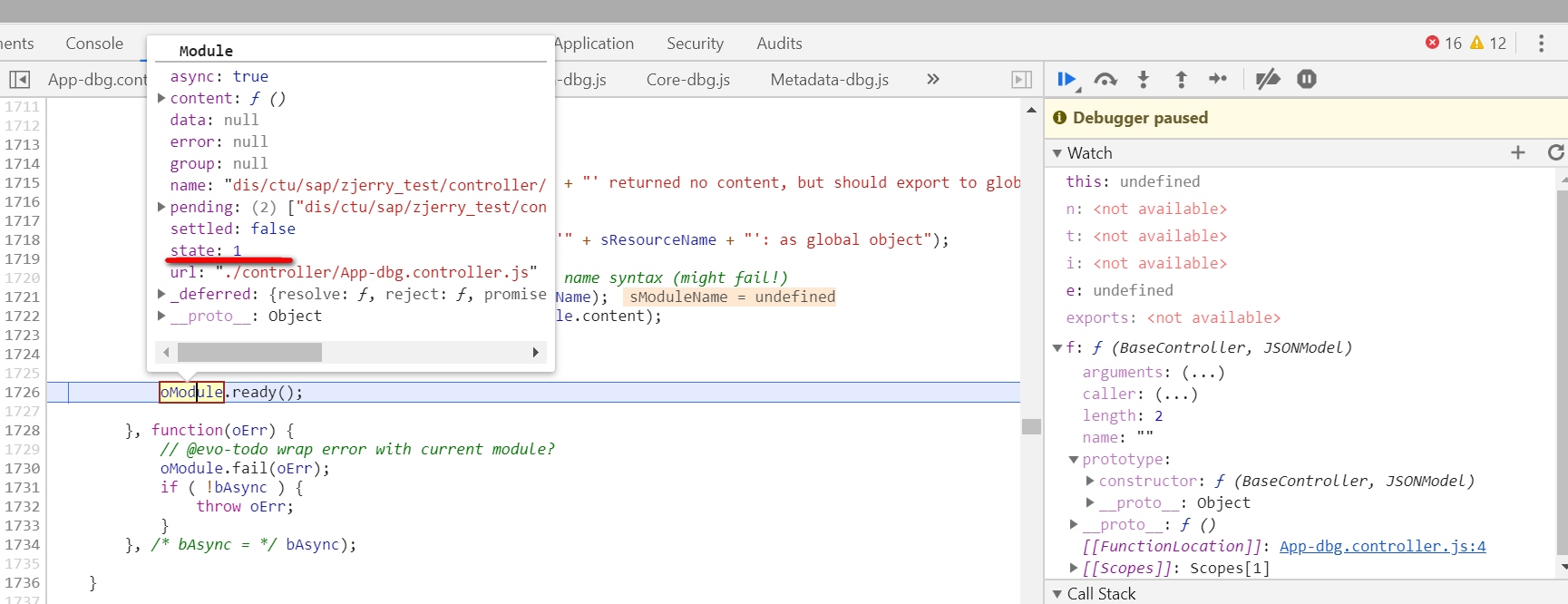Click 'settled: false' in Module tooltip

(233, 229)
